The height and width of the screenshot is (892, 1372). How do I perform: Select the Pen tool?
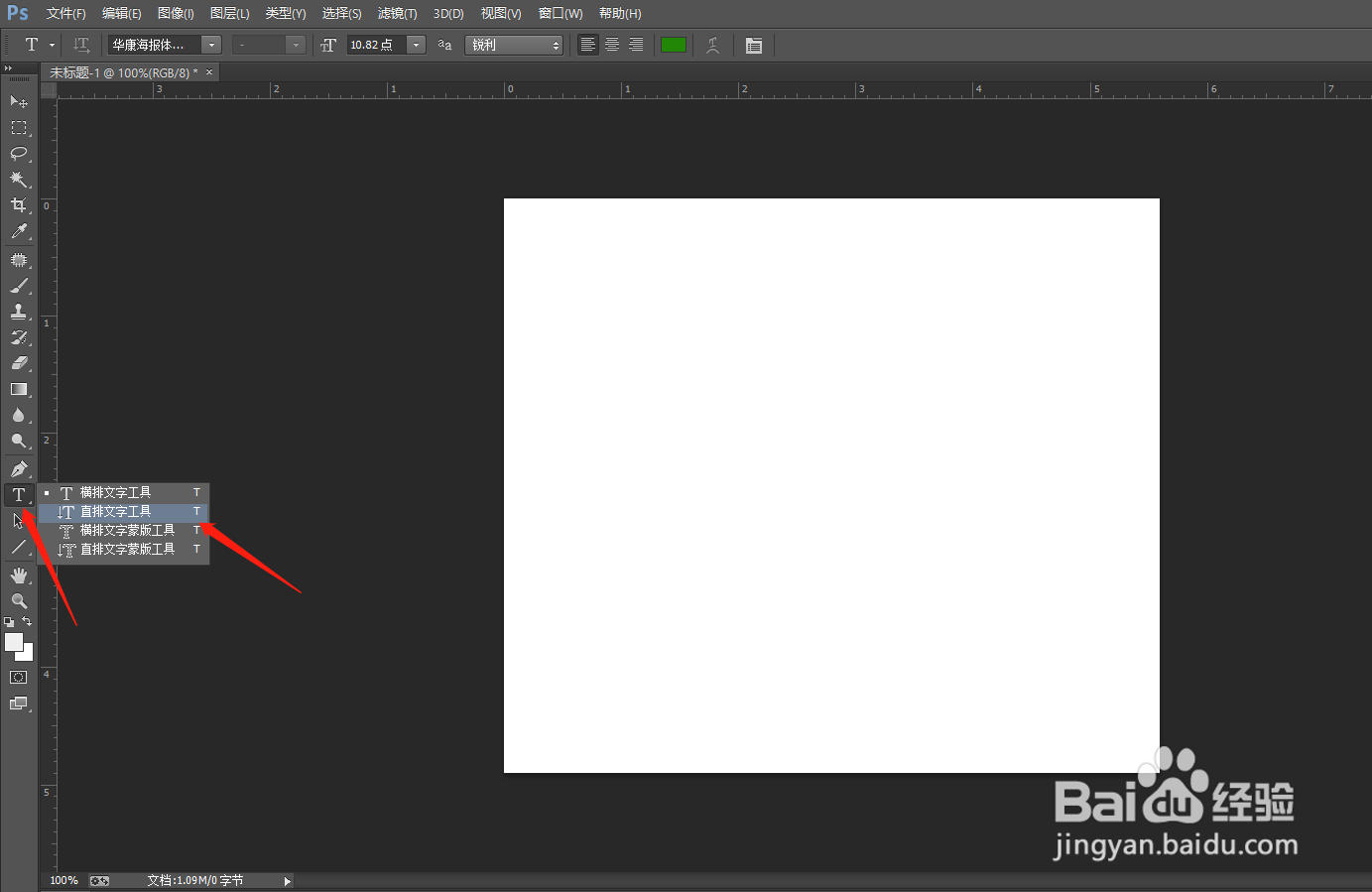click(19, 469)
